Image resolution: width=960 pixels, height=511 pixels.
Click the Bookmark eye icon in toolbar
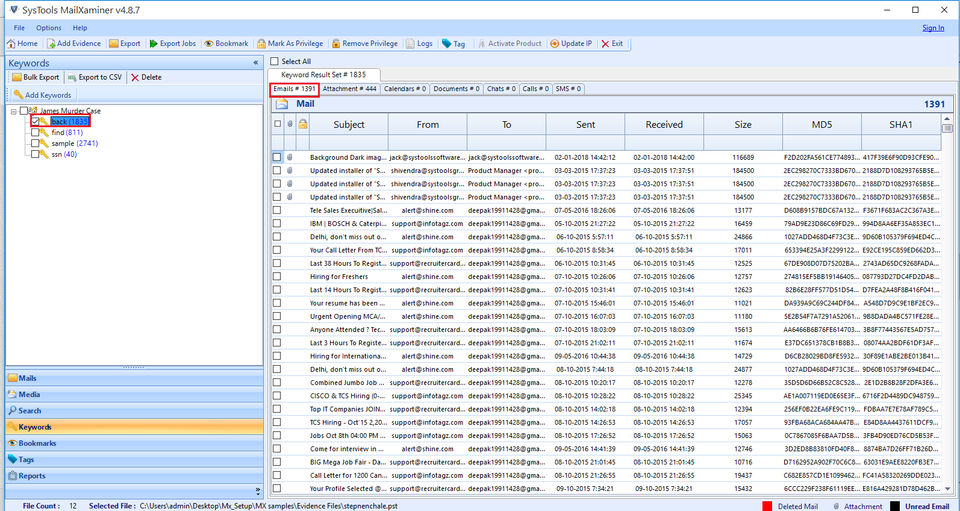[209, 44]
